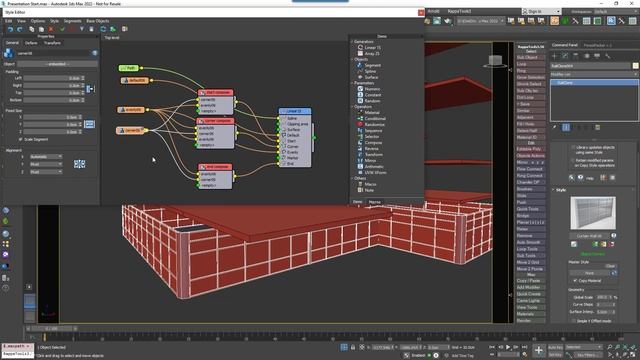Open the Y alignment dropdown
The height and width of the screenshot is (360, 640).
(46, 164)
